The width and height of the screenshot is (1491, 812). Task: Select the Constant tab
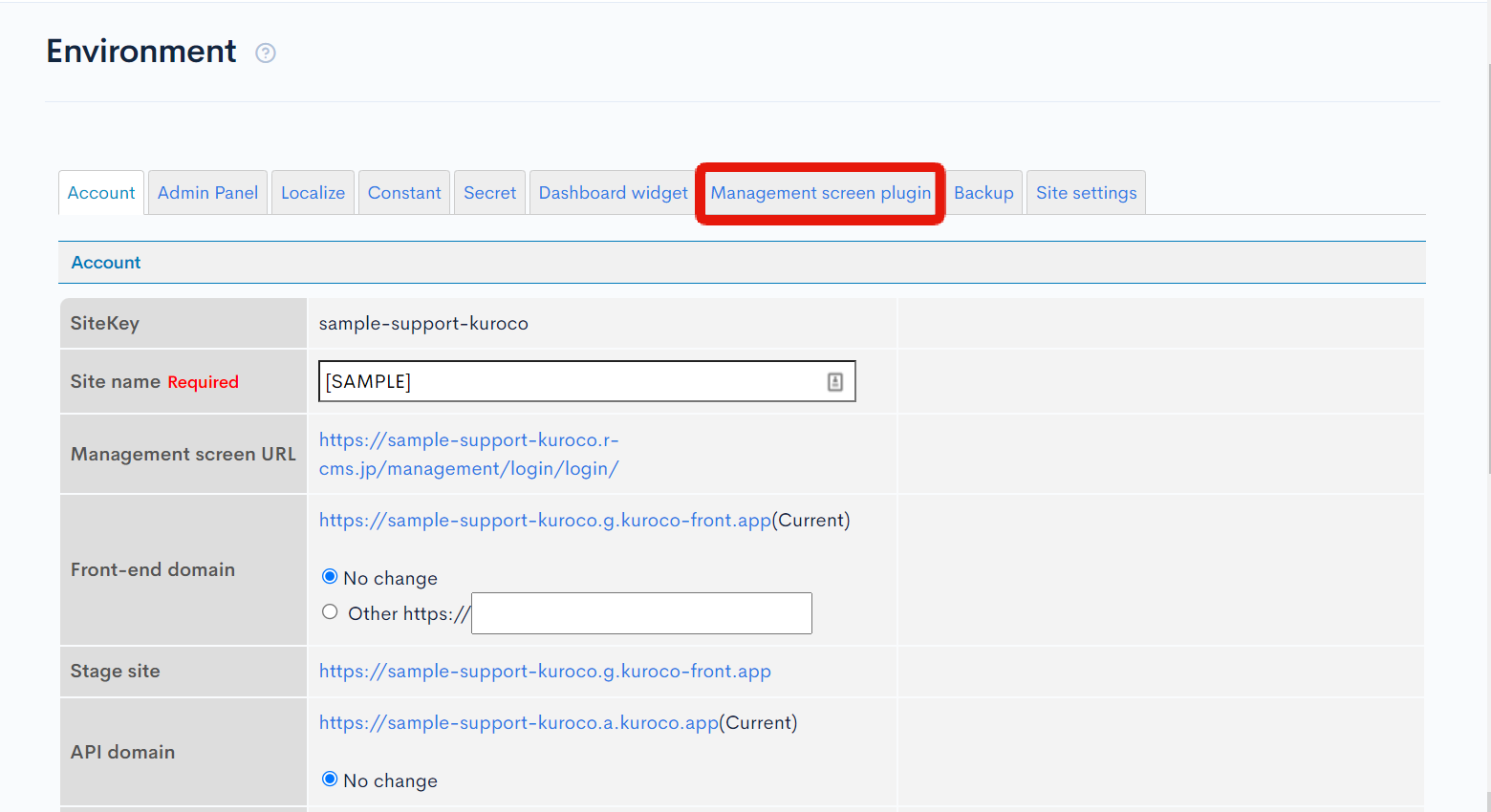(403, 192)
